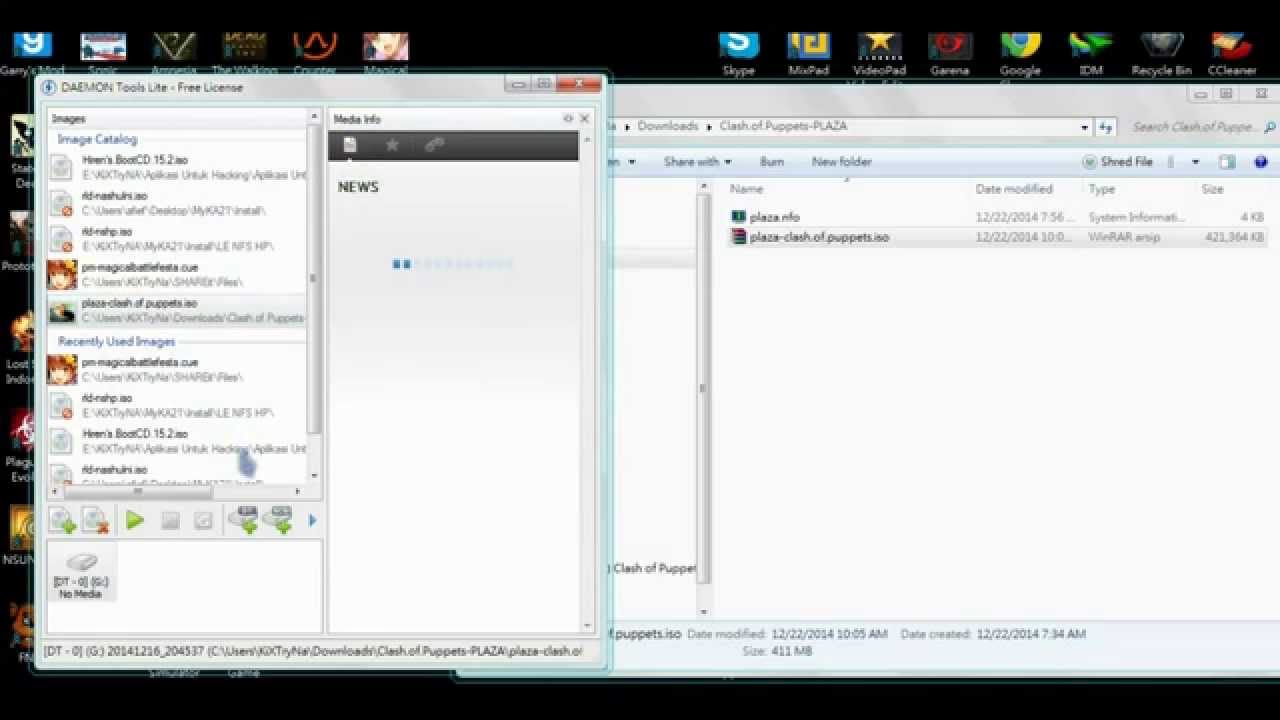This screenshot has height=720, width=1280.
Task: Click the Remove Image toolbar icon
Action: tap(96, 520)
